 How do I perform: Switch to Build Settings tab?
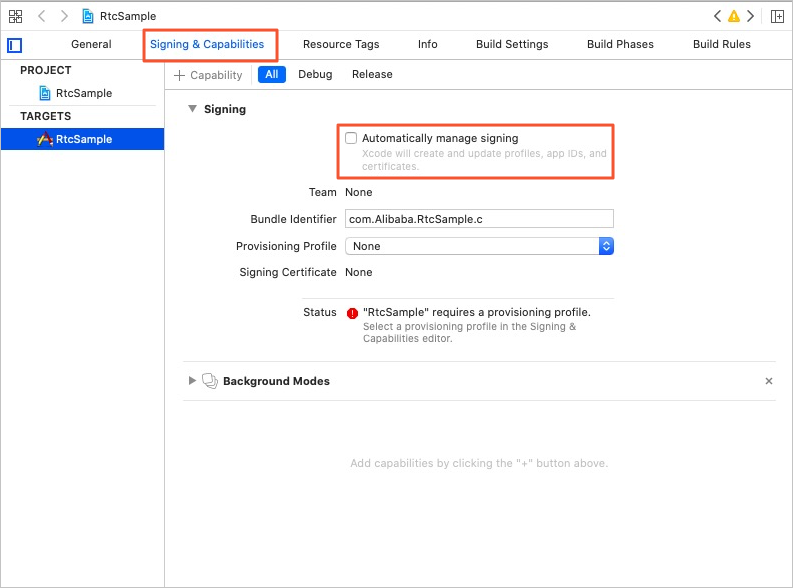pos(512,44)
